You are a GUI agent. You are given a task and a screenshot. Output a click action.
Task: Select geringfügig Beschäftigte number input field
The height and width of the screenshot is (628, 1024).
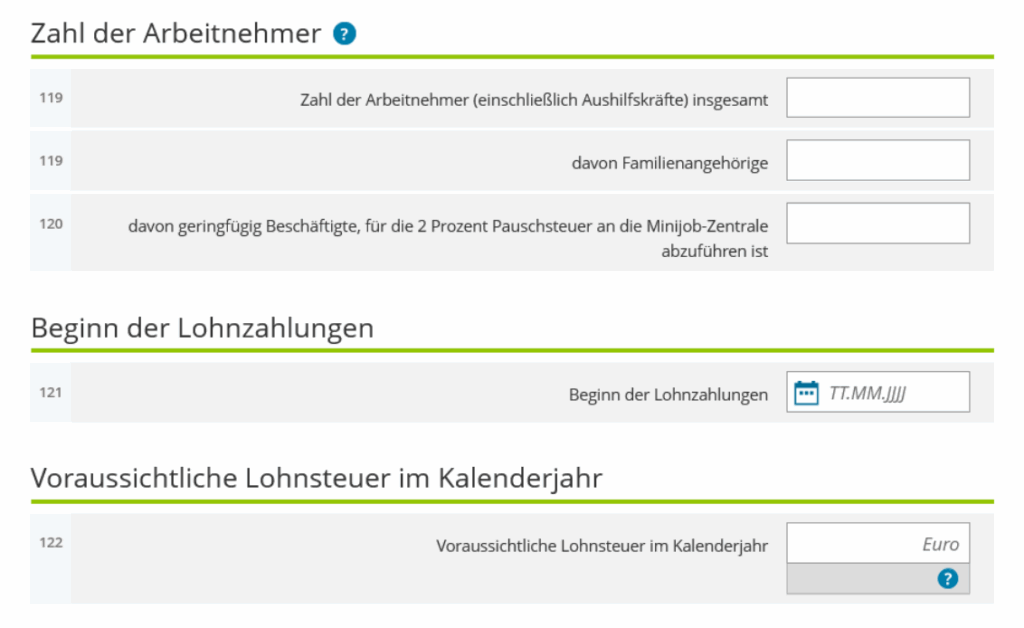877,223
